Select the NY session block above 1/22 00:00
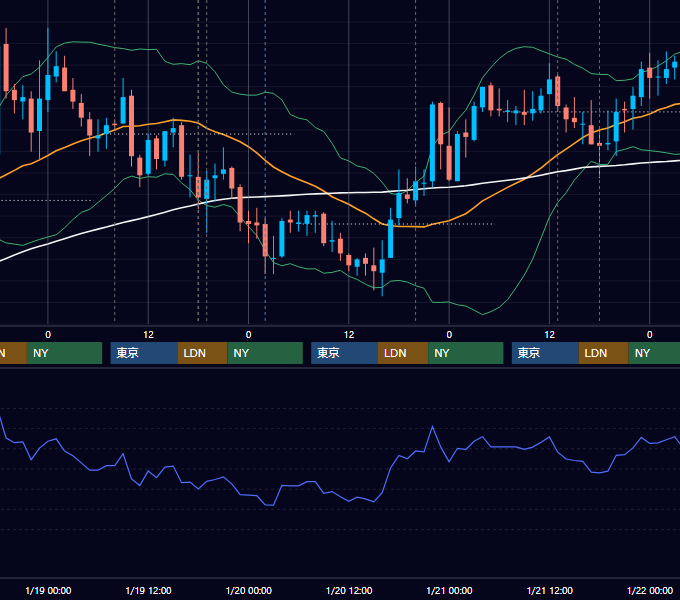 654,353
